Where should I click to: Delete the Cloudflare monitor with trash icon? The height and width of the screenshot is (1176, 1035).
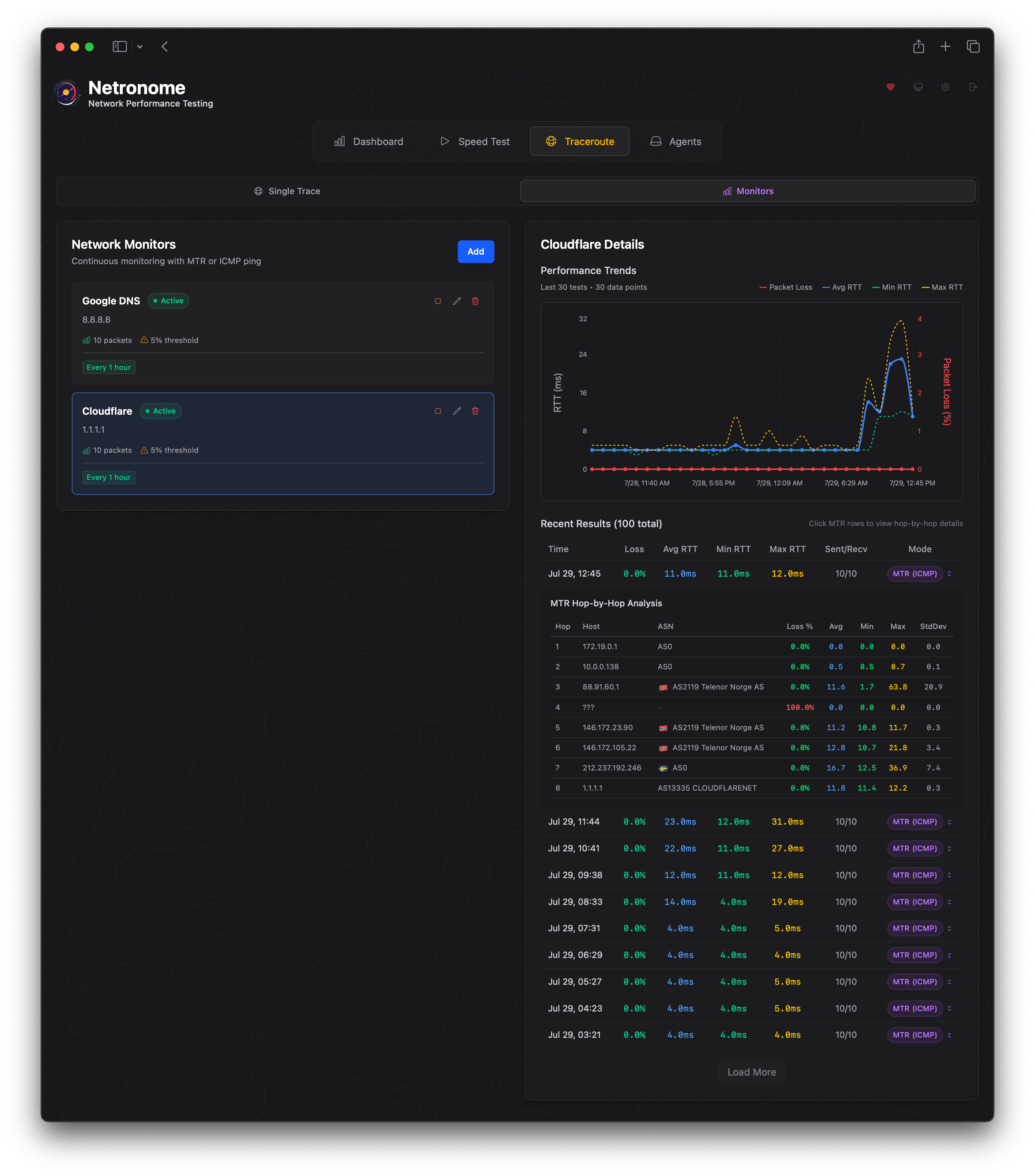(475, 411)
